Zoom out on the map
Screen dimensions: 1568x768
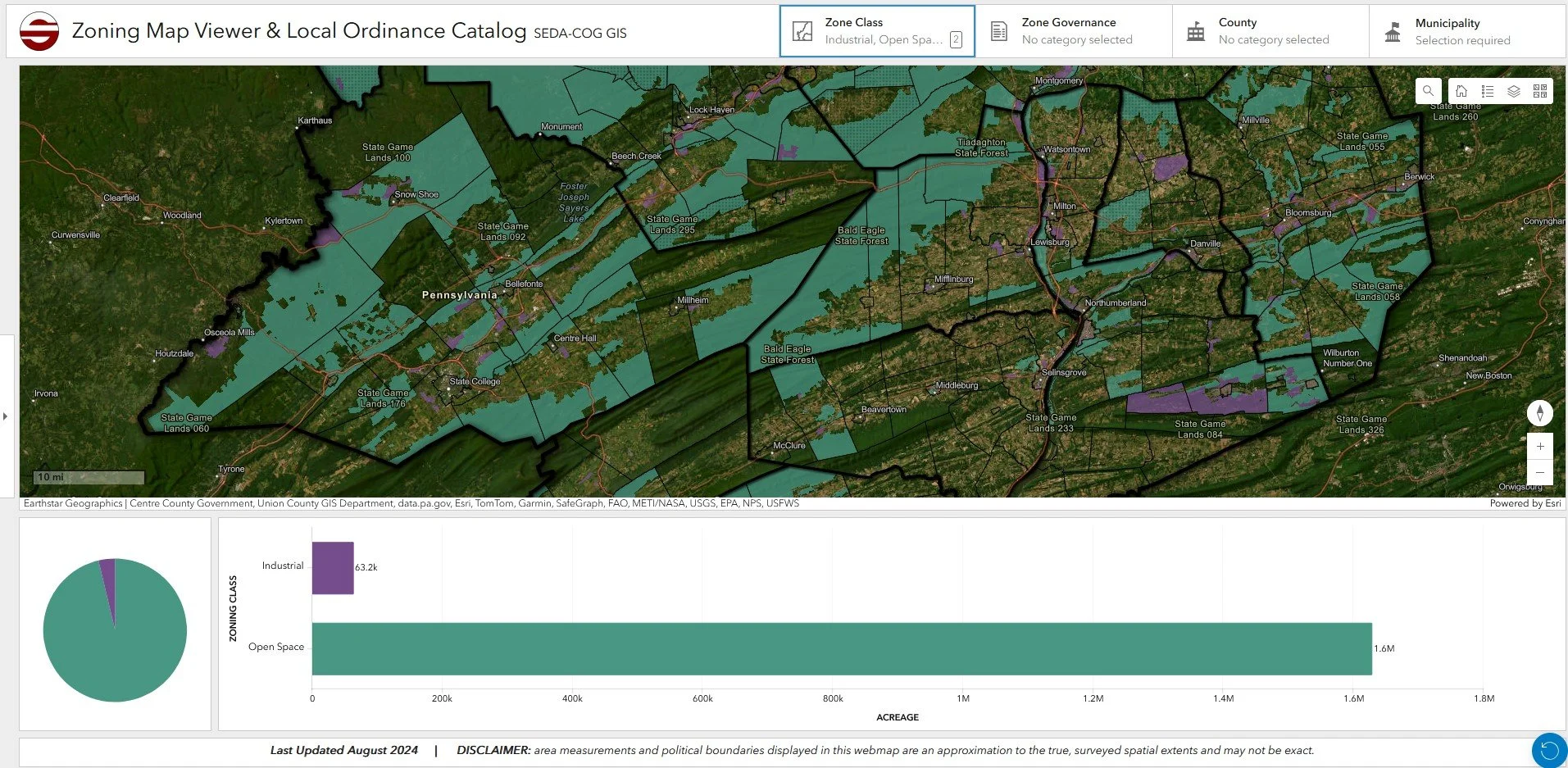point(1540,472)
